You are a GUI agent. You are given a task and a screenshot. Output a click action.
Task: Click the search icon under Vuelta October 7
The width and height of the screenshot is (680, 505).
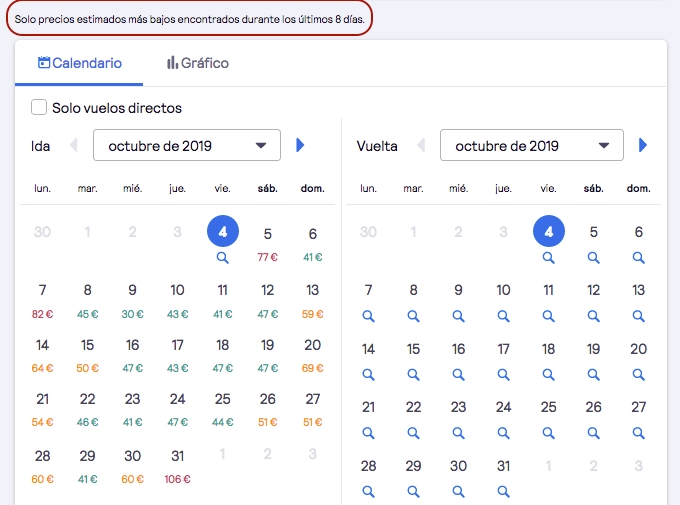tap(368, 316)
